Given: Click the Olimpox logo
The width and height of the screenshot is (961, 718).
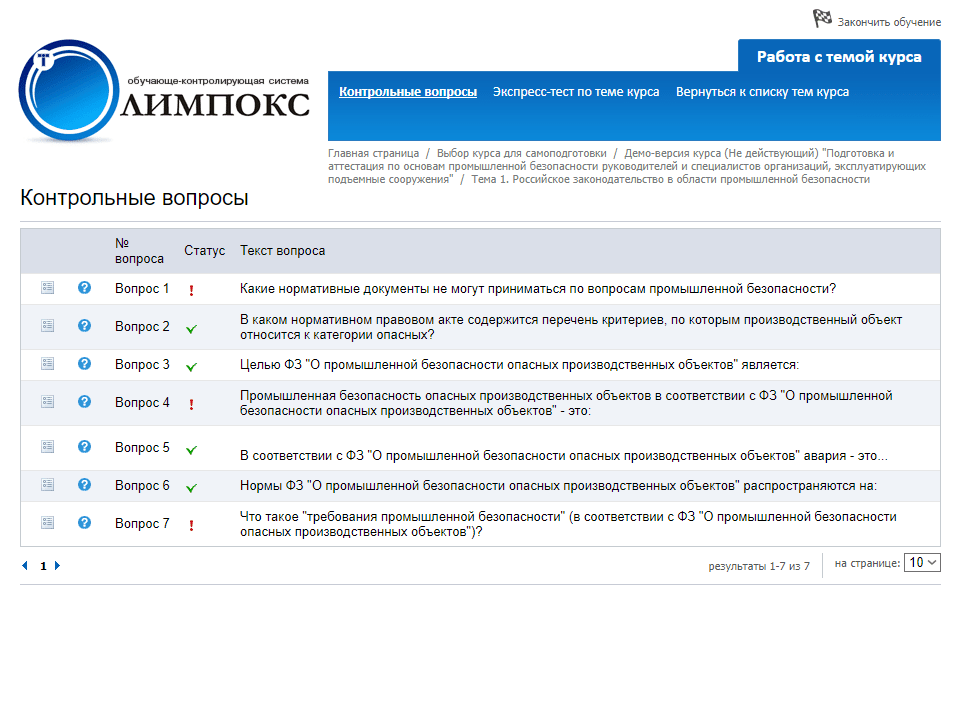Looking at the screenshot, I should pyautogui.click(x=165, y=92).
